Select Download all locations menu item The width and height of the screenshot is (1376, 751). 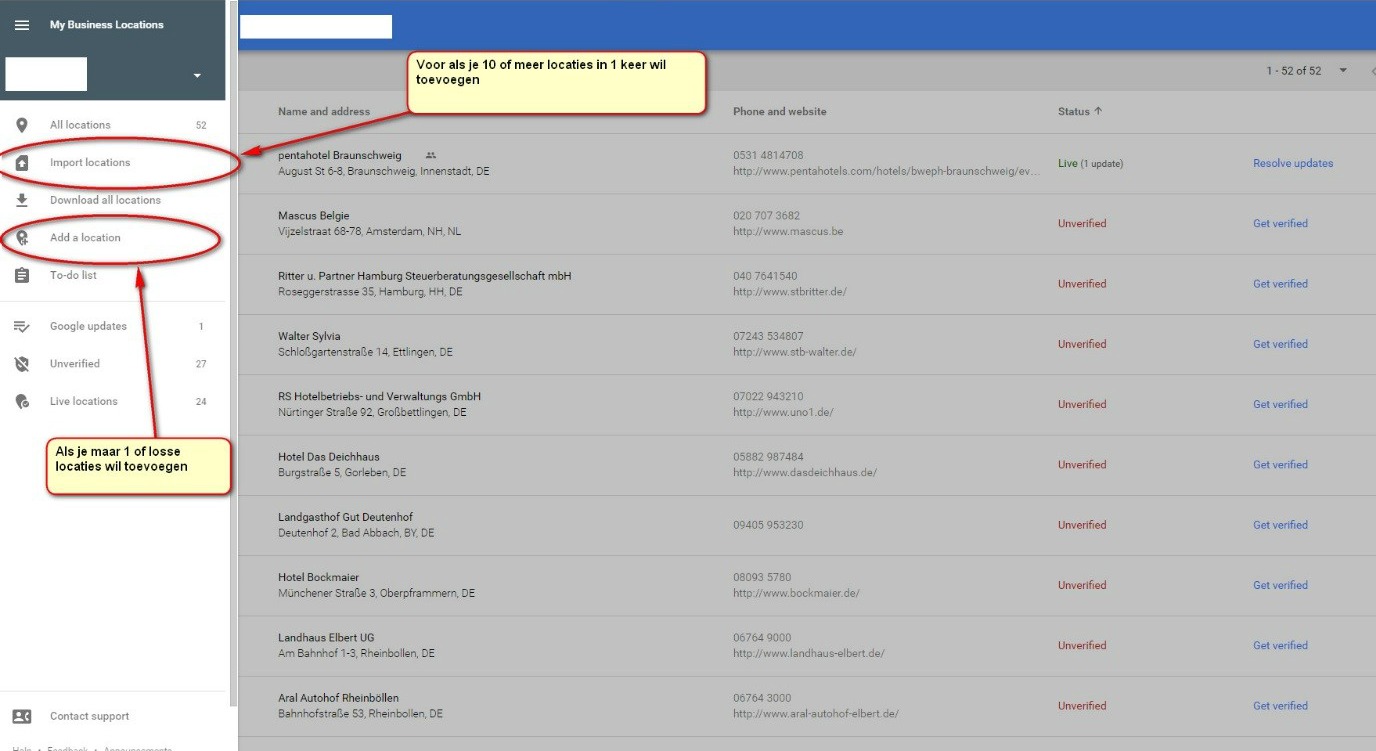coord(105,200)
